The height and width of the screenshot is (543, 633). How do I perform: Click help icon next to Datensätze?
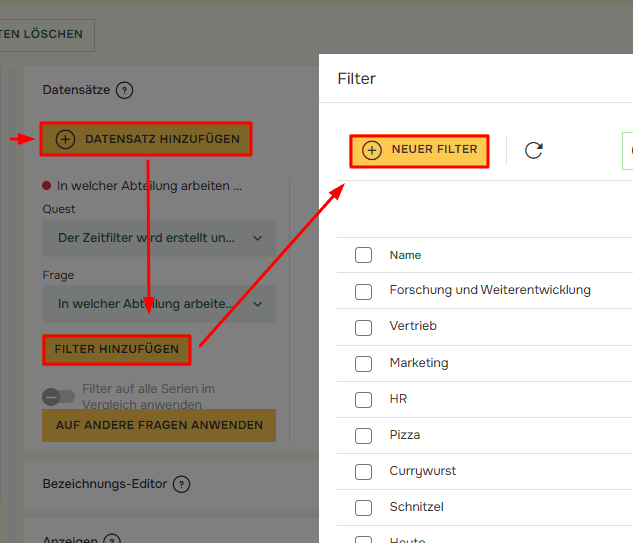click(124, 90)
